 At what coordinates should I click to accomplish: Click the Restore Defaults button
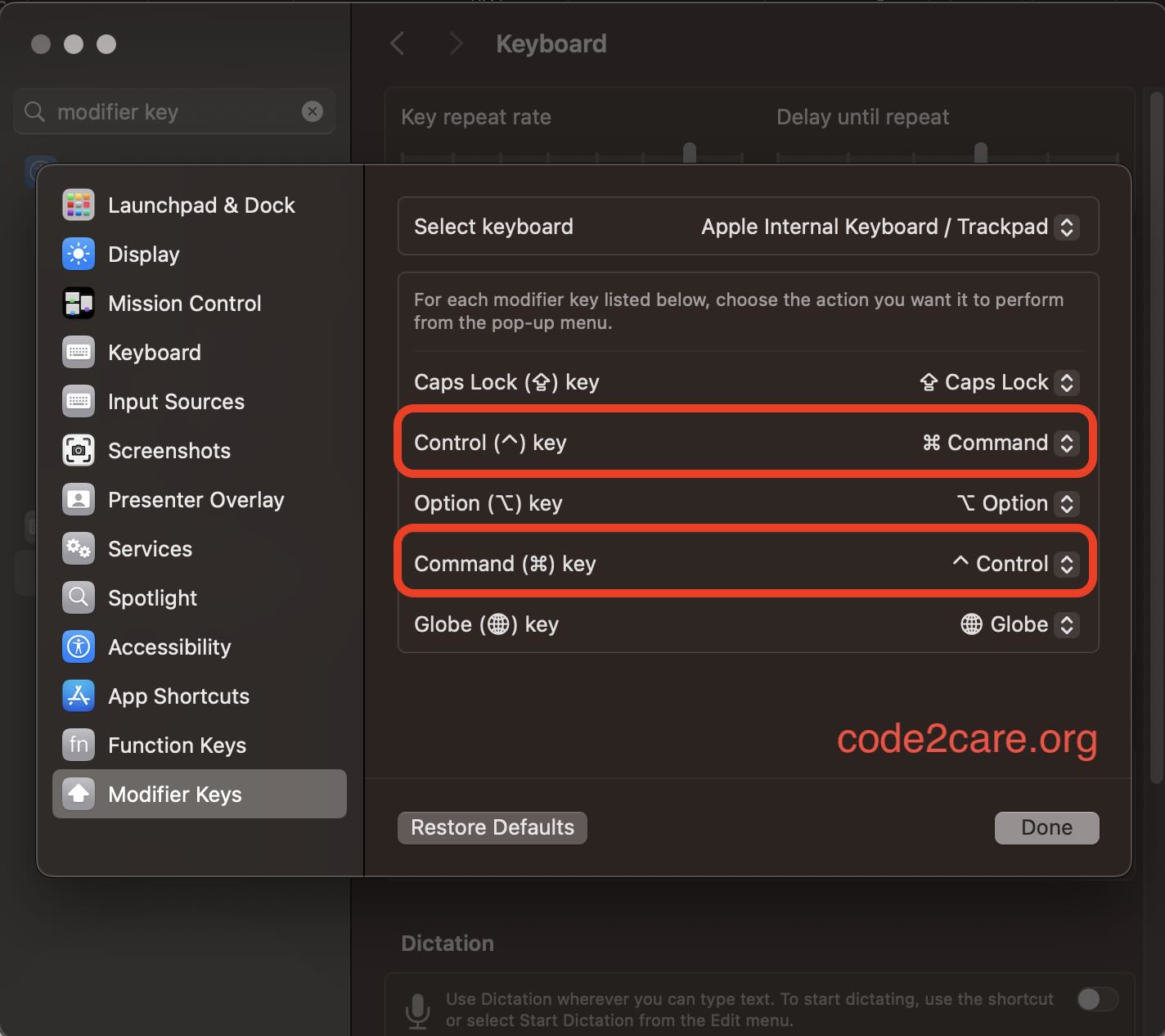(x=492, y=827)
